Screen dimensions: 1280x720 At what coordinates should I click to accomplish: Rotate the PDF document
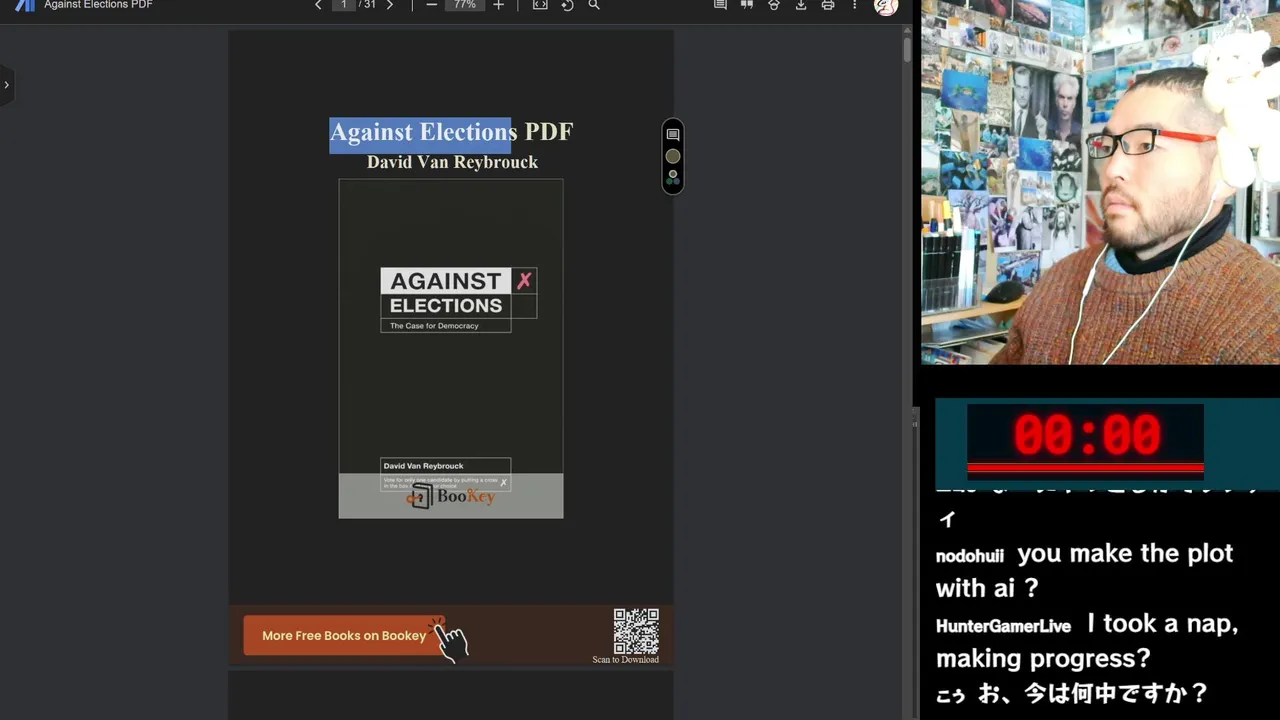click(567, 5)
